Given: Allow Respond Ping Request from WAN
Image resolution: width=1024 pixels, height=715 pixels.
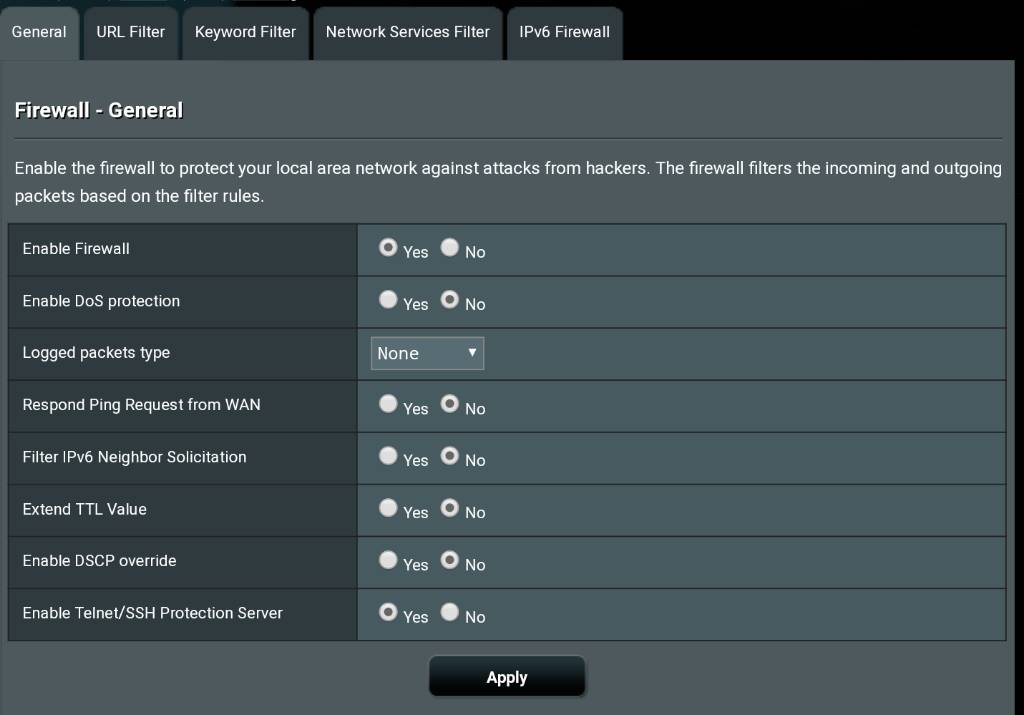Looking at the screenshot, I should point(388,404).
